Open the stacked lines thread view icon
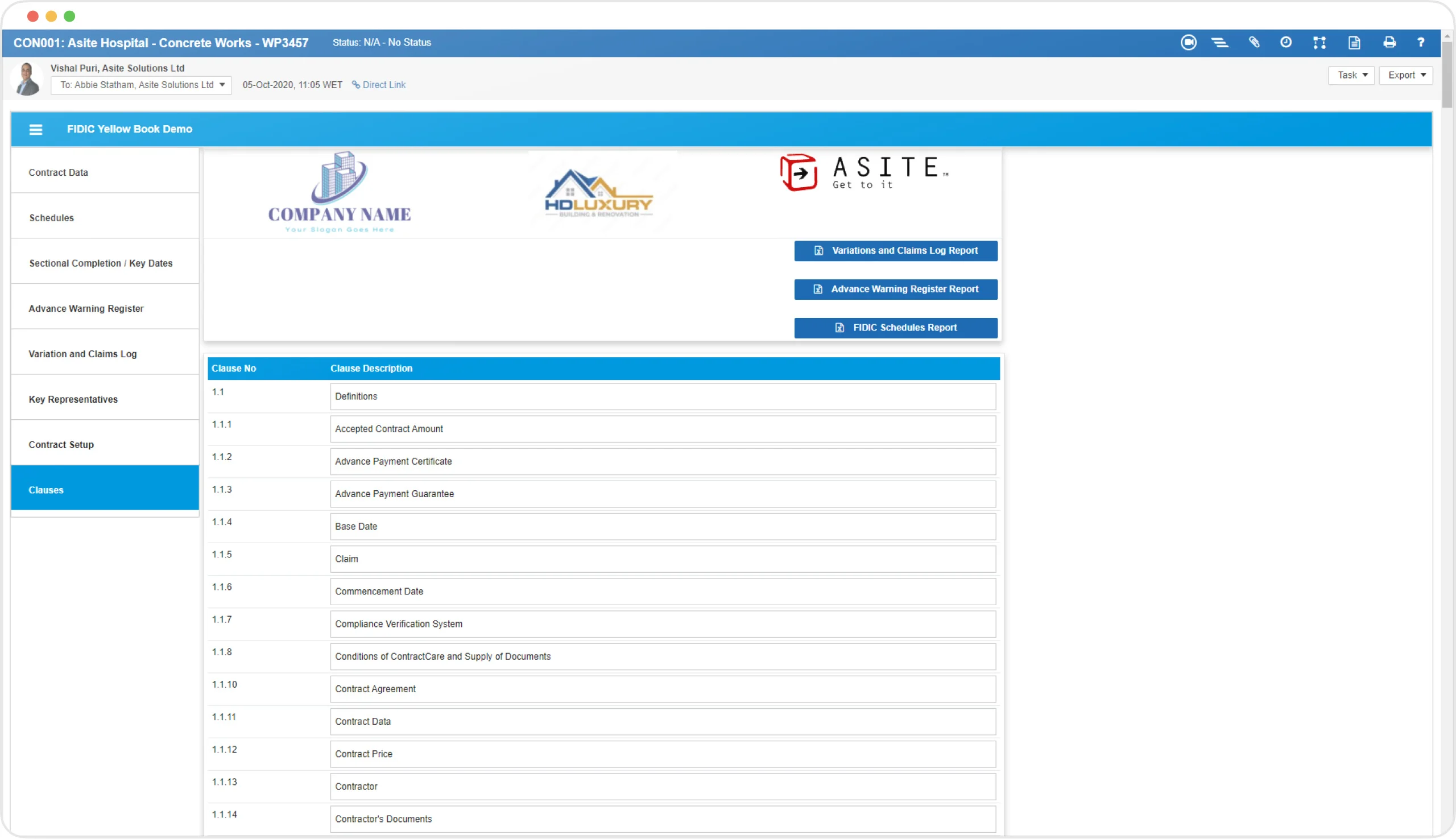 tap(1220, 42)
